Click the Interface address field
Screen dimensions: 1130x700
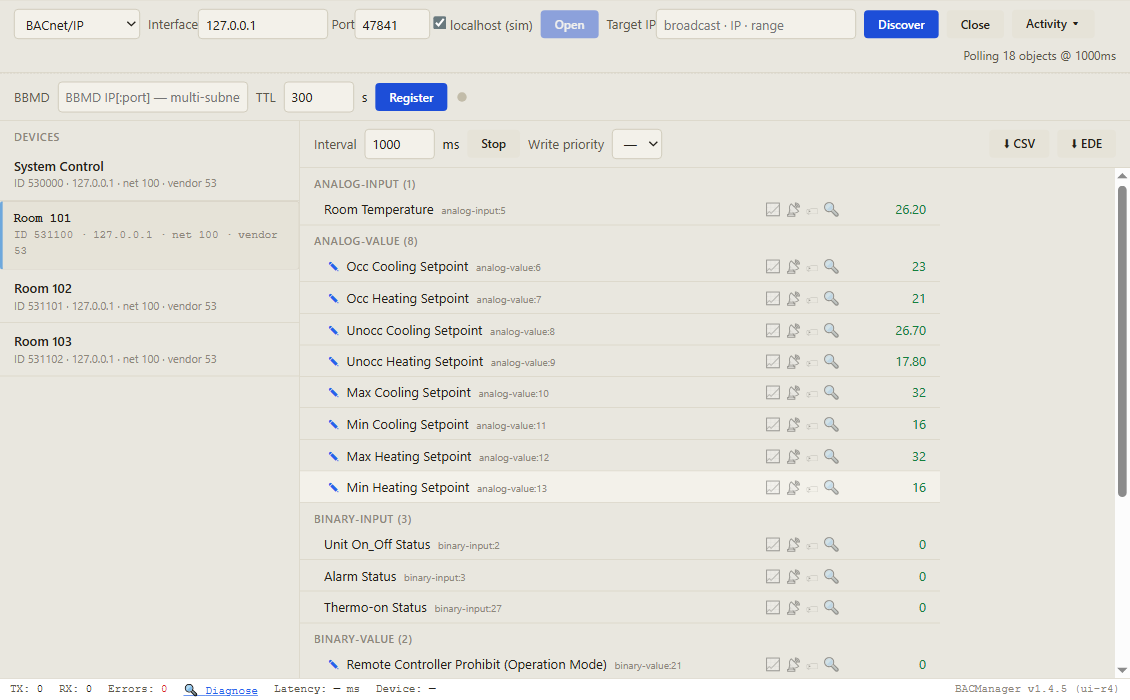262,25
